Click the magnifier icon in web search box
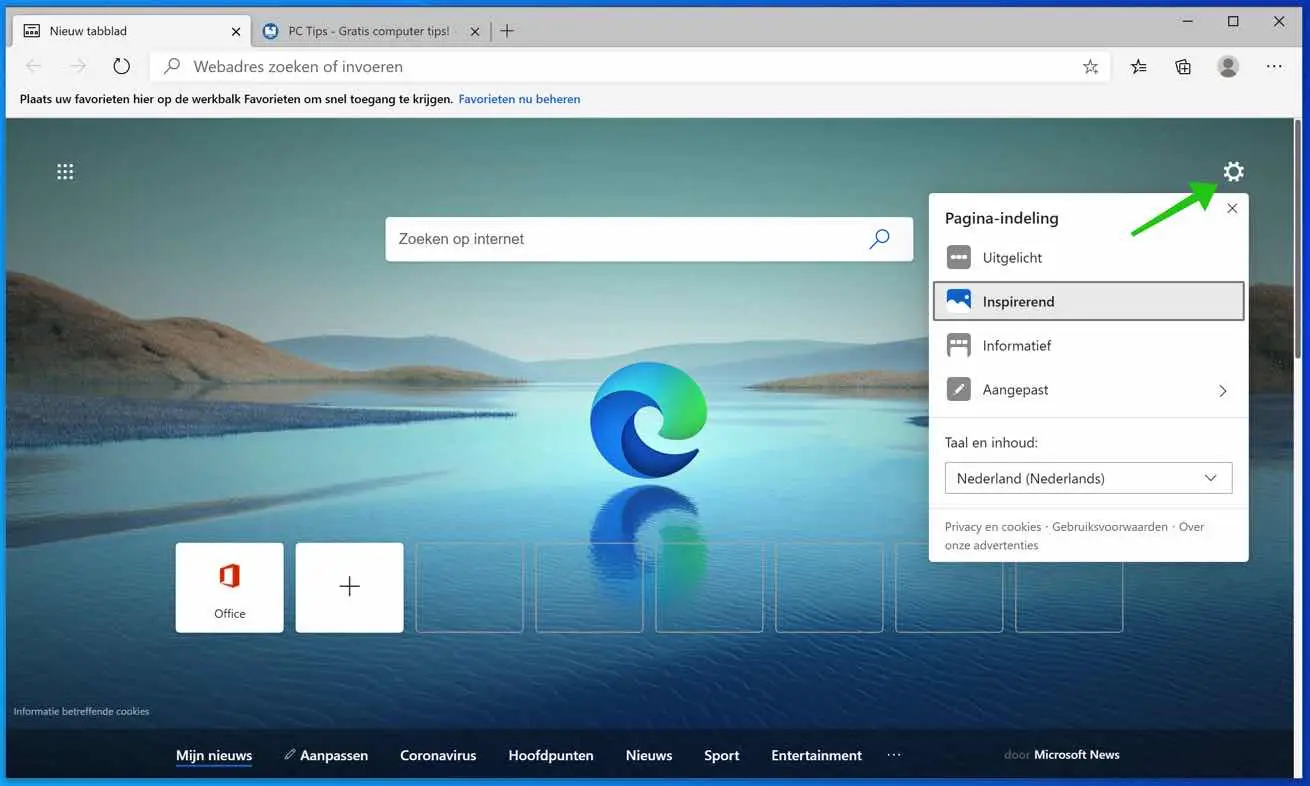1310x786 pixels. click(879, 239)
